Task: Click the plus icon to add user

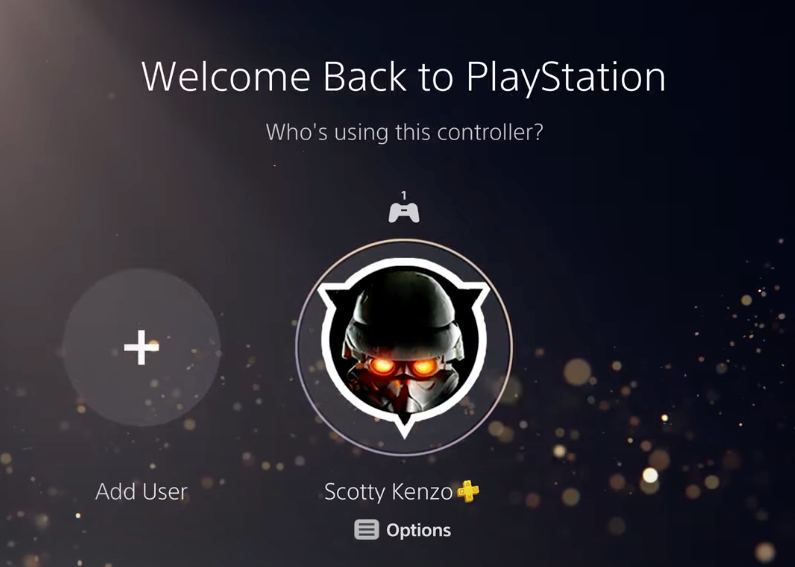Action: point(141,347)
